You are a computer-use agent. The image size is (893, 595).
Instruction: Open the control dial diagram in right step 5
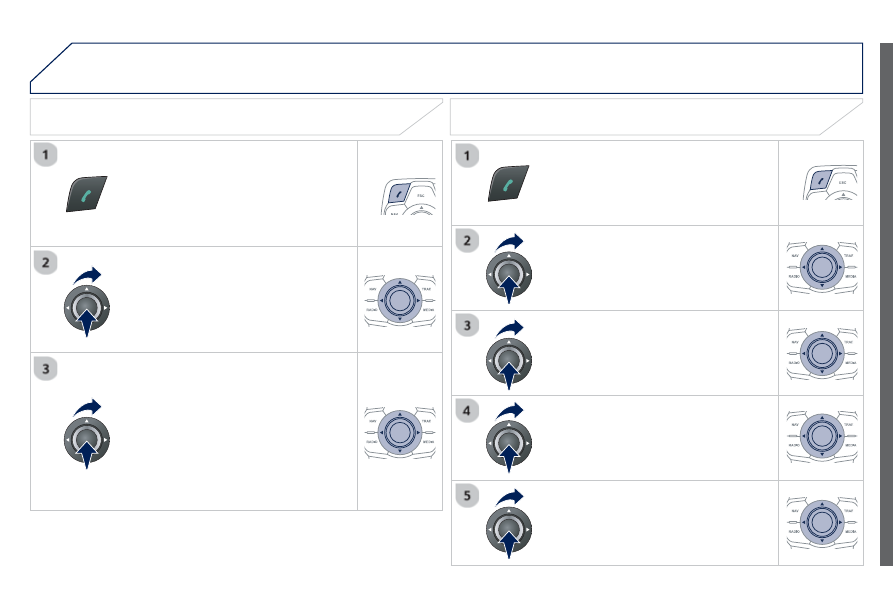(x=822, y=522)
